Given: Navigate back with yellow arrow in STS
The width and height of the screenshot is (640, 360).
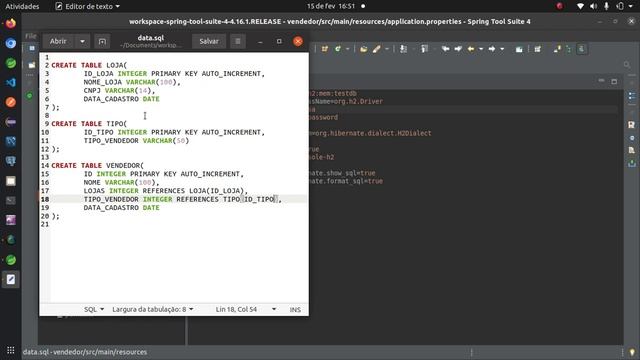Looking at the screenshot, I should click(x=471, y=49).
